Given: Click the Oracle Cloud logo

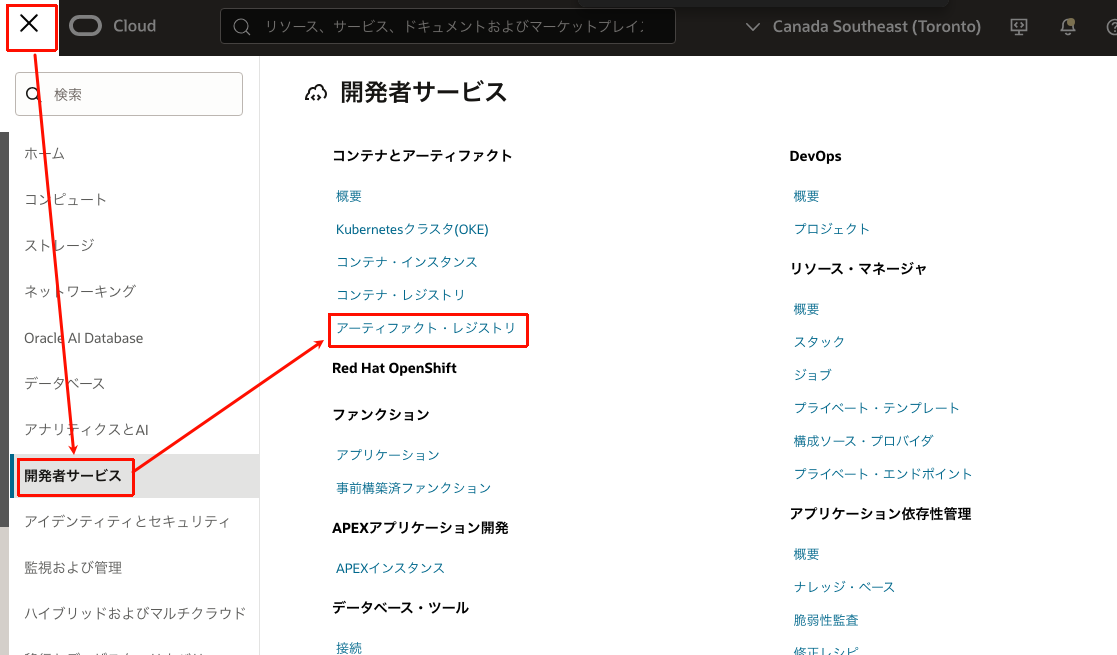Looking at the screenshot, I should tap(112, 27).
